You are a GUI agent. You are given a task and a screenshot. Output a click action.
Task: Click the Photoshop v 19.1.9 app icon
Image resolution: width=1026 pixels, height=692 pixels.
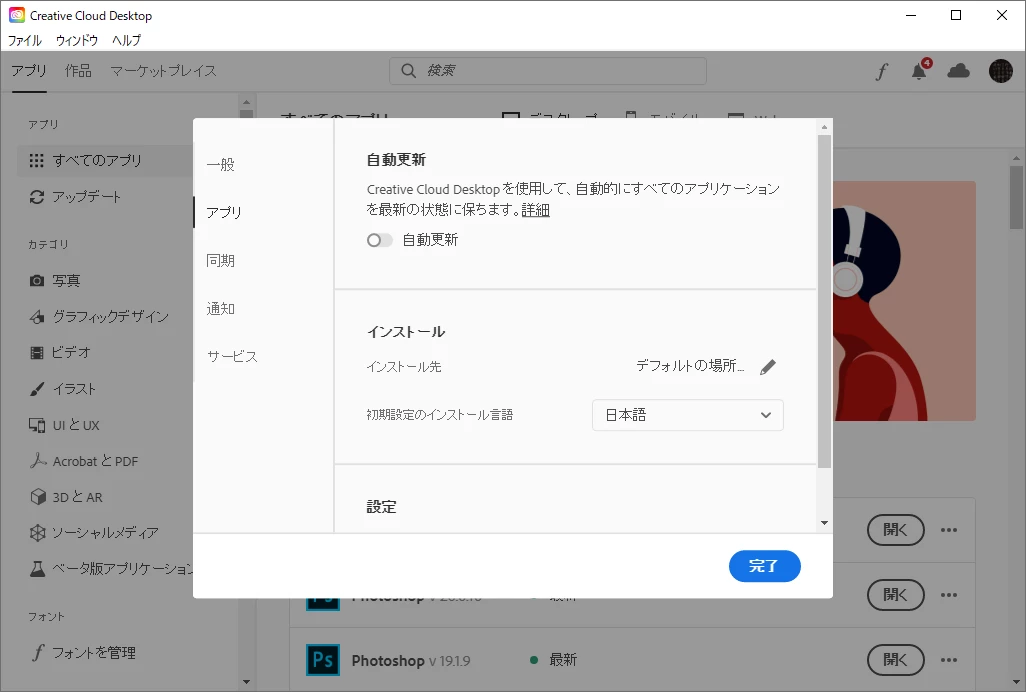[x=323, y=660]
